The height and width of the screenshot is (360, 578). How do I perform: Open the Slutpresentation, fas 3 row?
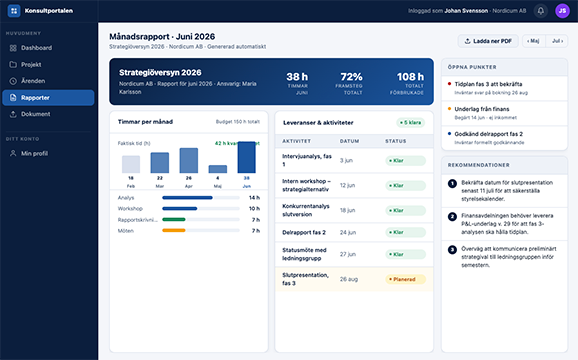point(354,279)
